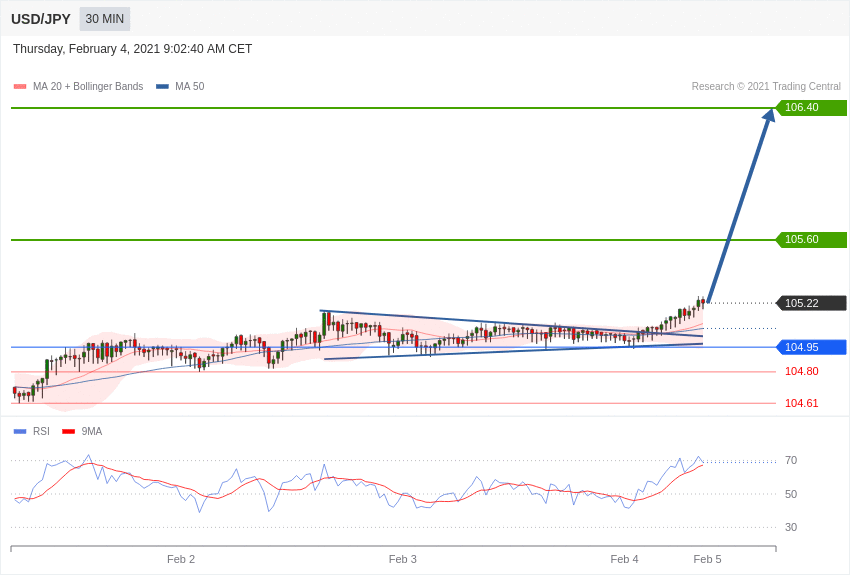Toggle the MA 20 + Bollinger Bands legend label

coord(88,87)
